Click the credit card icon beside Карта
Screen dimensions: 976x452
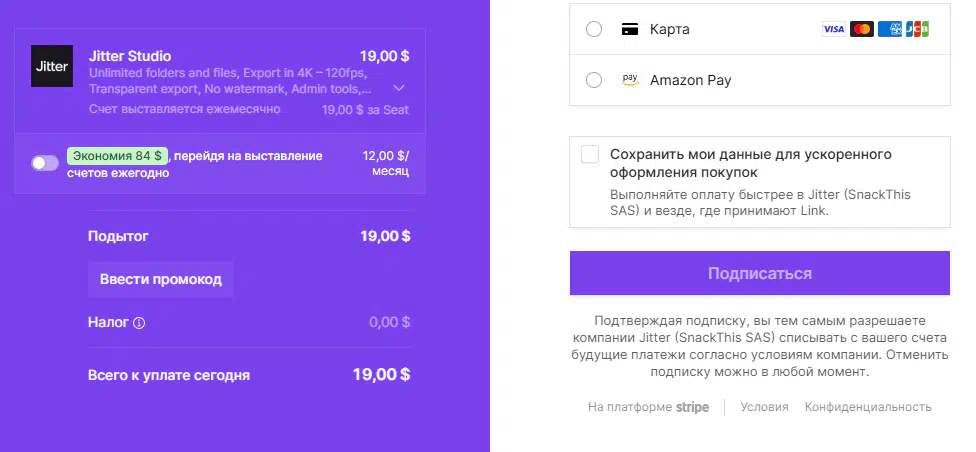(630, 29)
